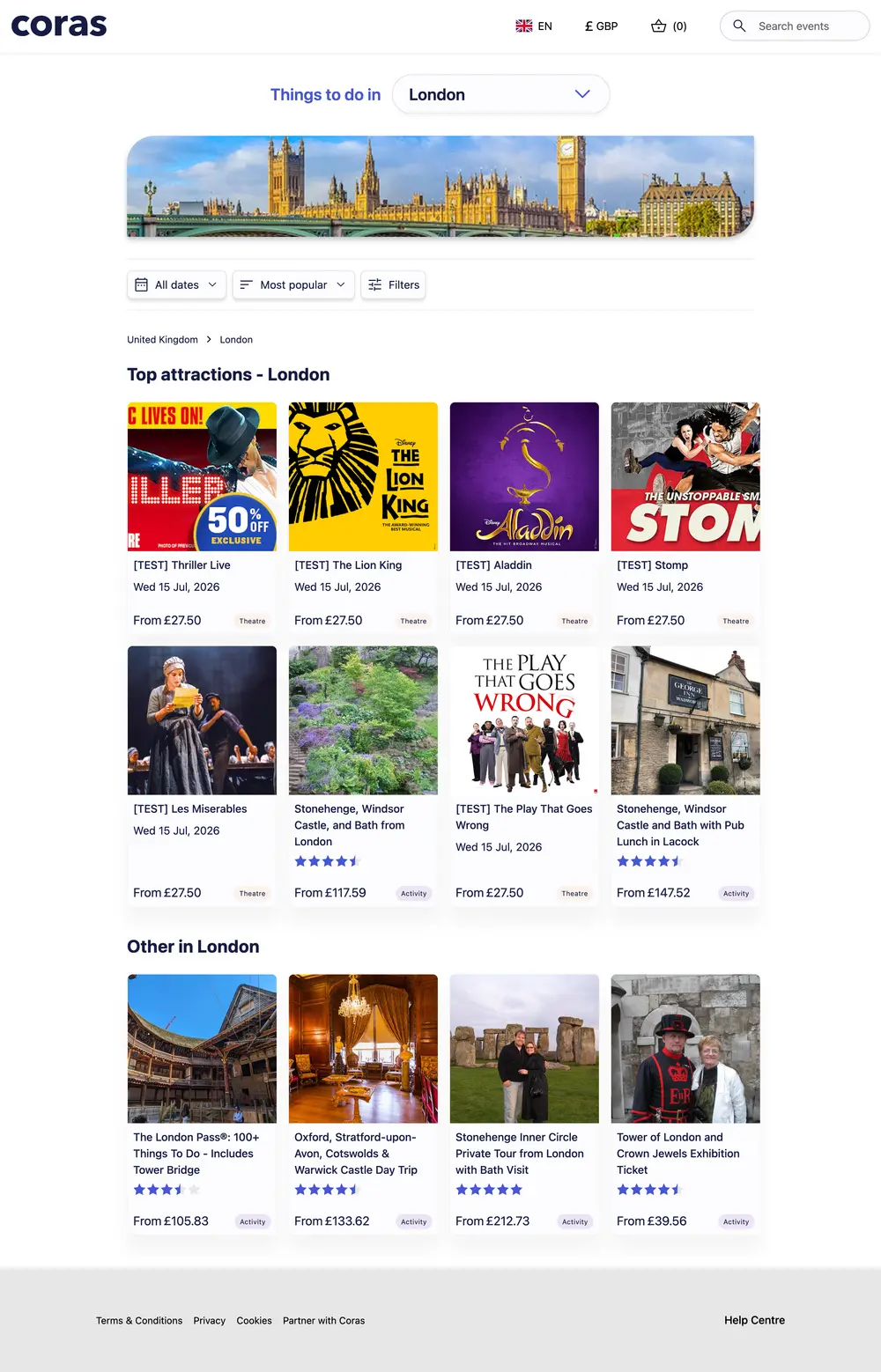Open the London city dropdown
The image size is (881, 1372).
500,94
